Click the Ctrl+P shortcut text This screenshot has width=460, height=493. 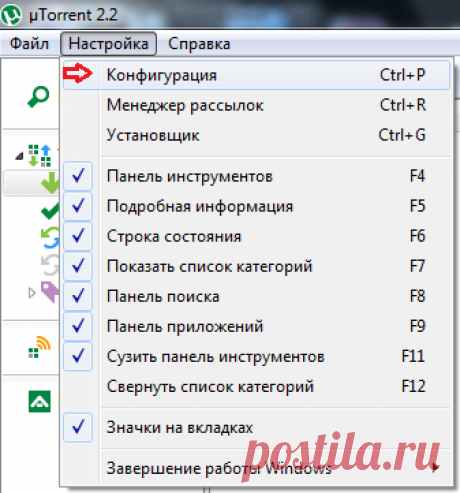tap(403, 75)
